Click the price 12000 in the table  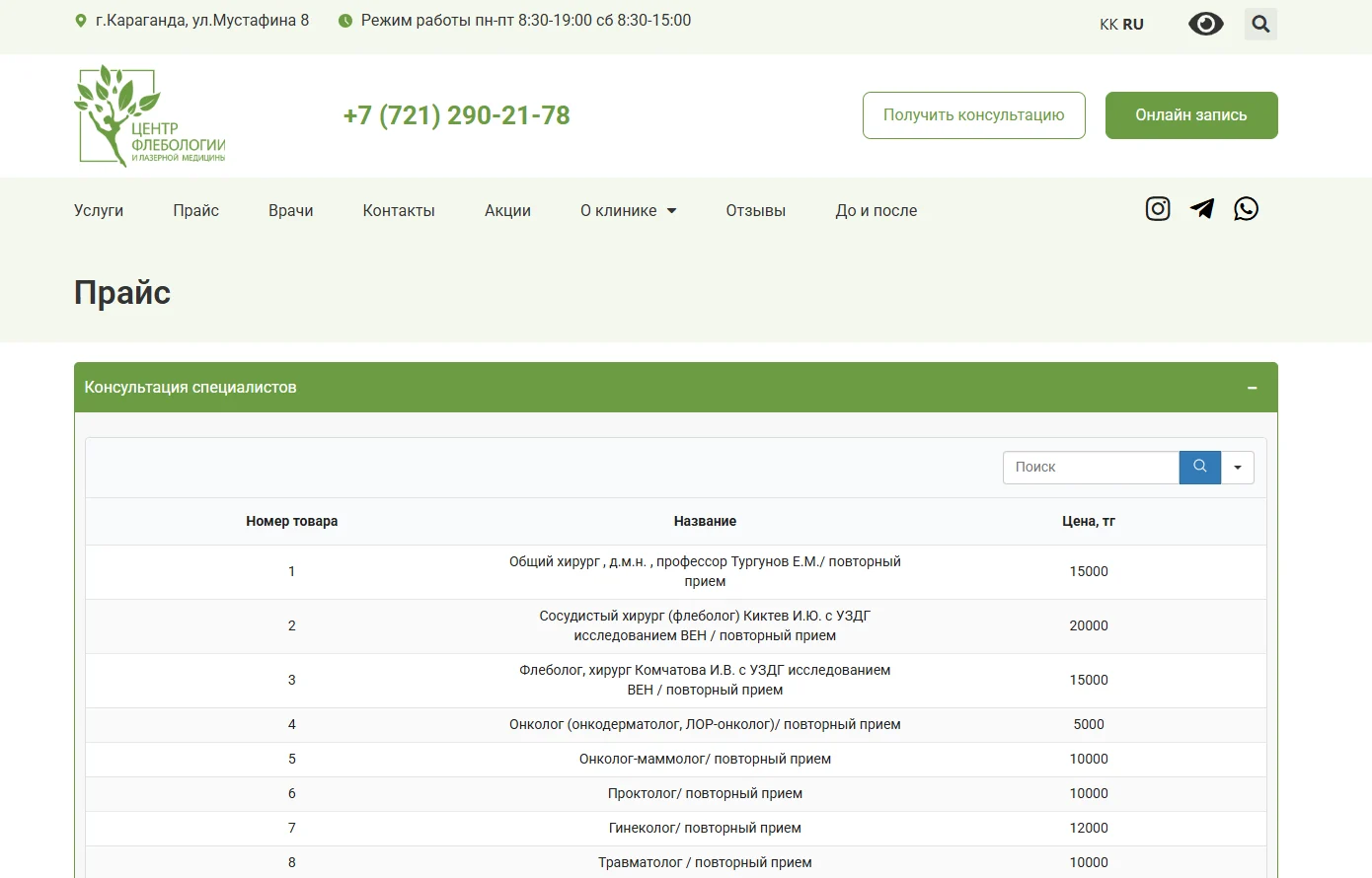(1089, 829)
